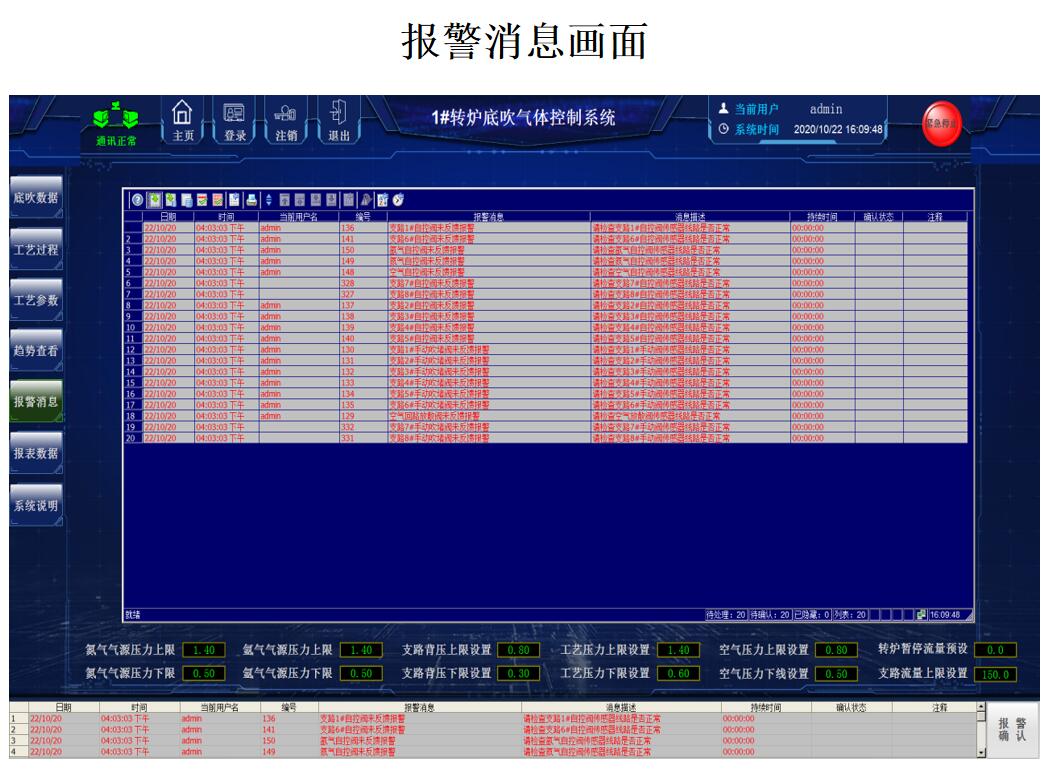Toggle the up-down autoscroll arrows in alarm toolbar
Viewport: 1050px width, 771px height.
click(268, 200)
